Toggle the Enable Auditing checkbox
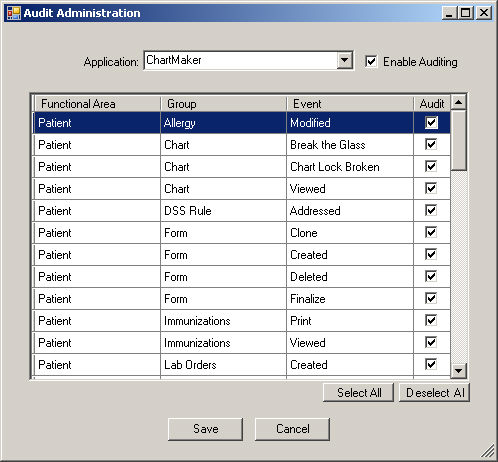The width and height of the screenshot is (498, 462). (x=371, y=62)
